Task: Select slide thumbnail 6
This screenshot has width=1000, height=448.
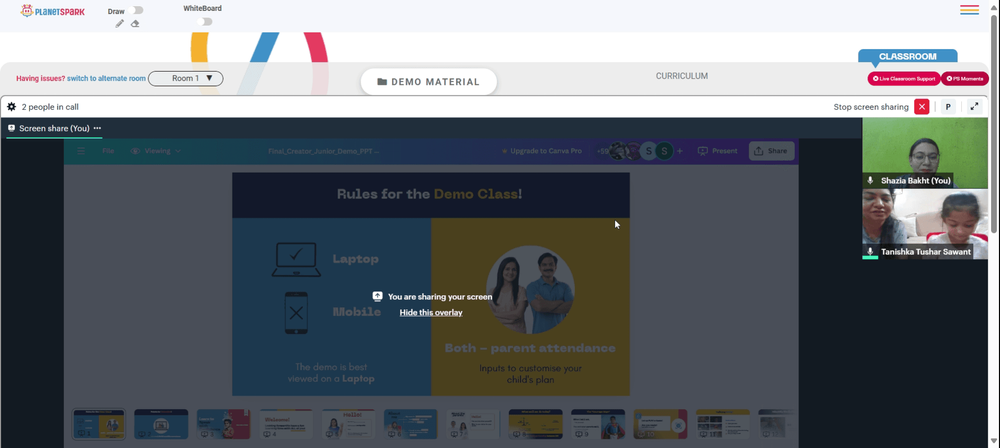Action: 411,424
